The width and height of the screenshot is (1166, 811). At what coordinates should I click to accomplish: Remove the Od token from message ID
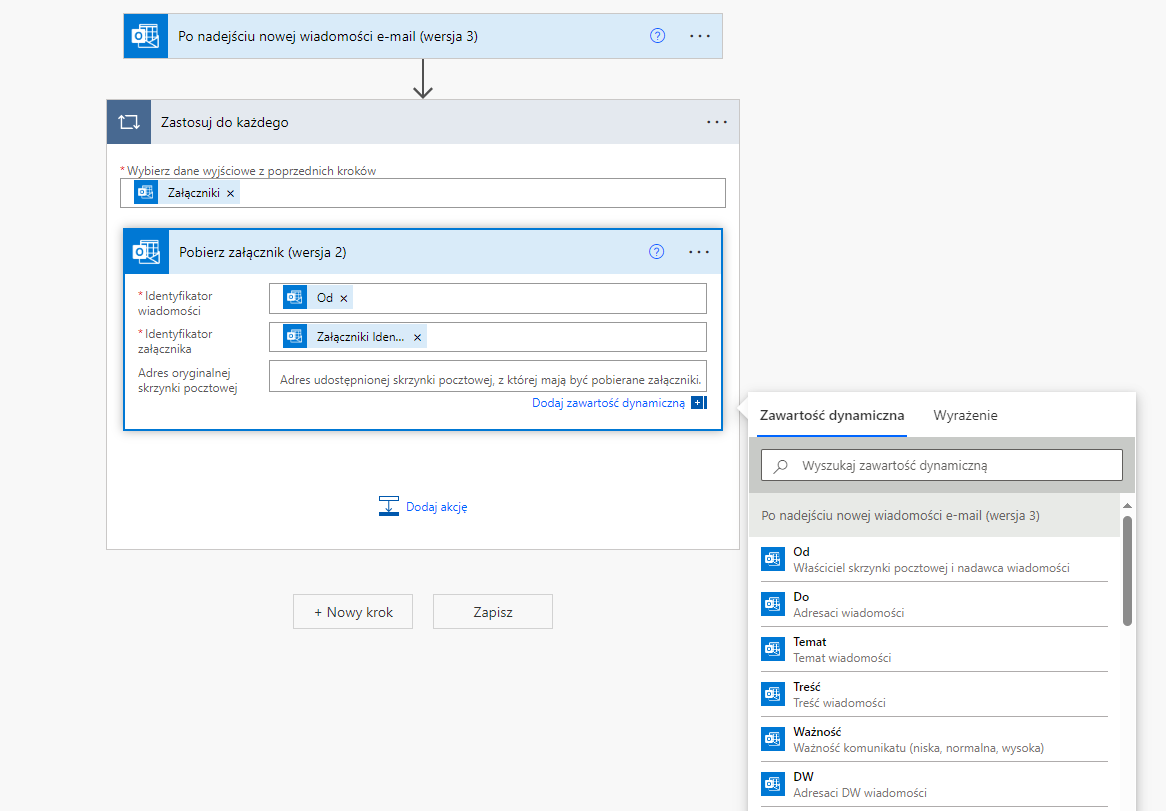(344, 298)
